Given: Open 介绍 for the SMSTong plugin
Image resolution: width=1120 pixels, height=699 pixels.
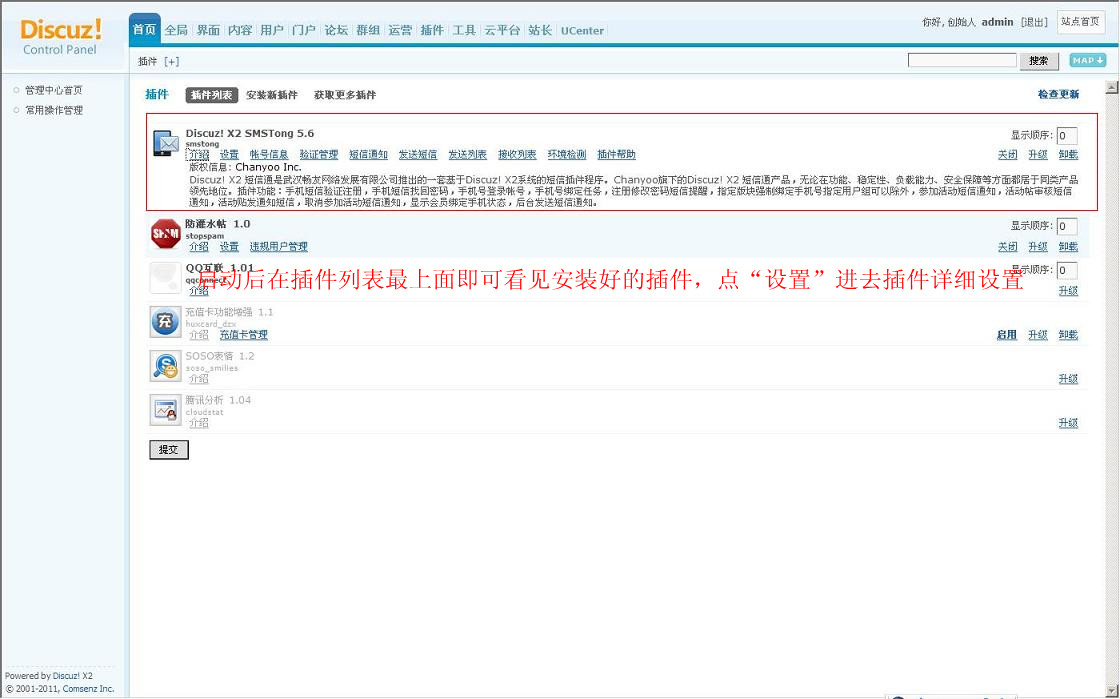Looking at the screenshot, I should click(199, 154).
